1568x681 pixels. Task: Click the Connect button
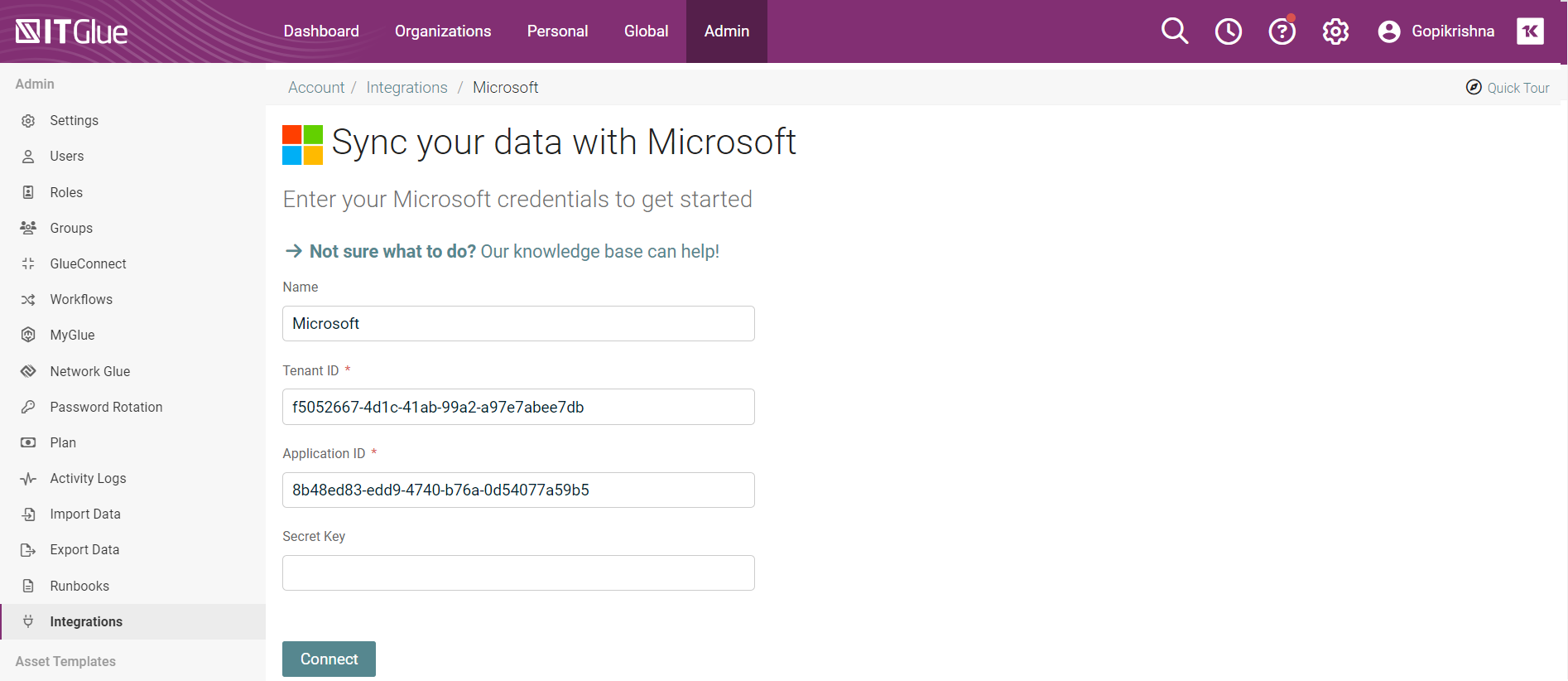point(329,659)
